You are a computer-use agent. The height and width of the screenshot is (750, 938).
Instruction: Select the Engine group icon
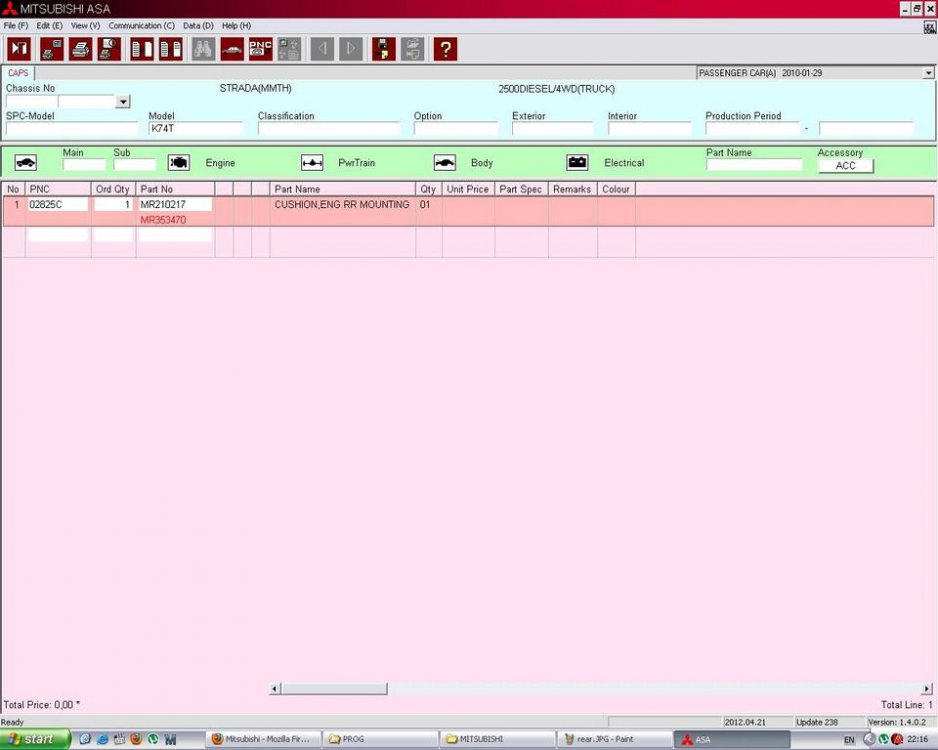pyautogui.click(x=179, y=162)
